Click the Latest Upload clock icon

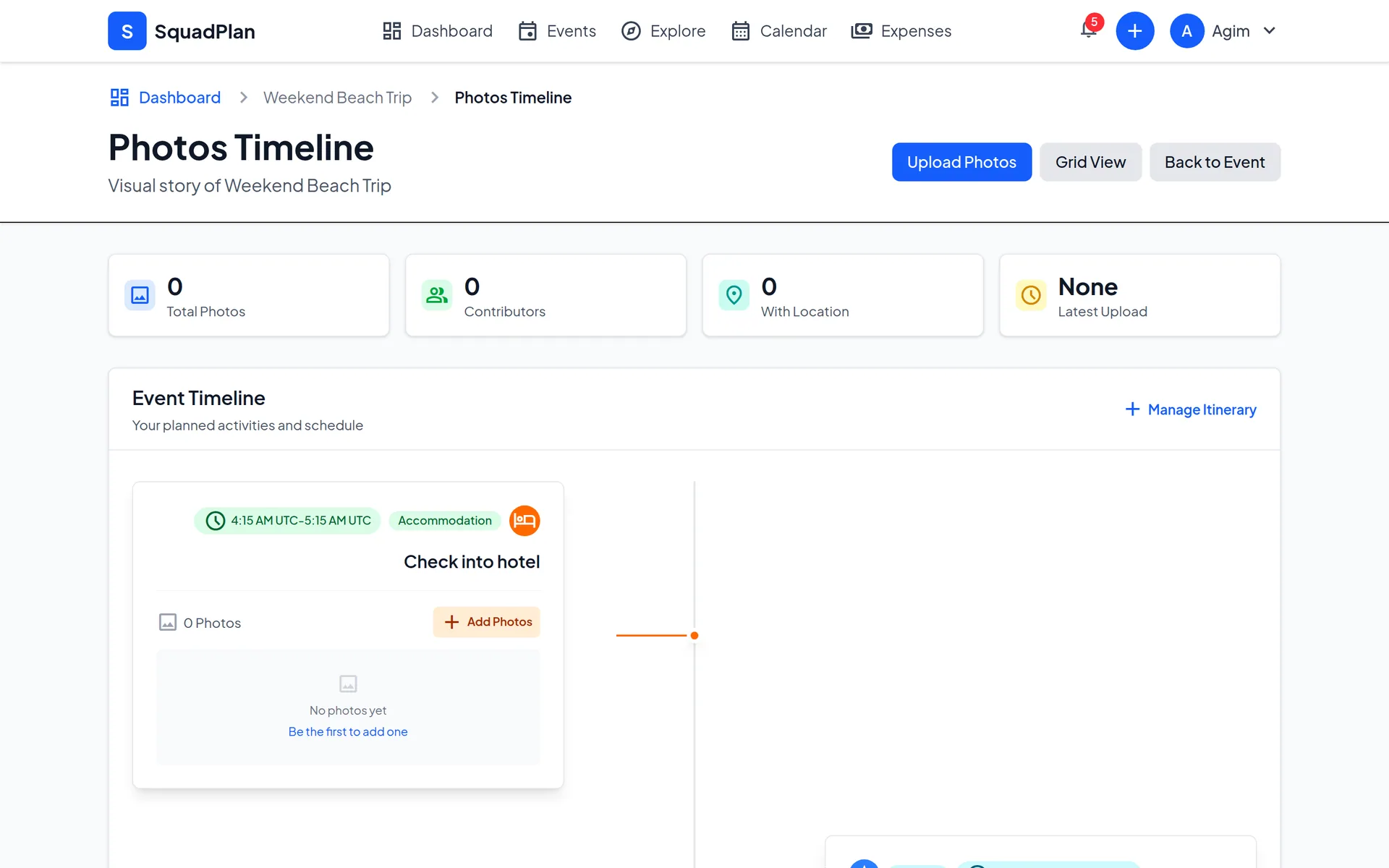pos(1031,295)
